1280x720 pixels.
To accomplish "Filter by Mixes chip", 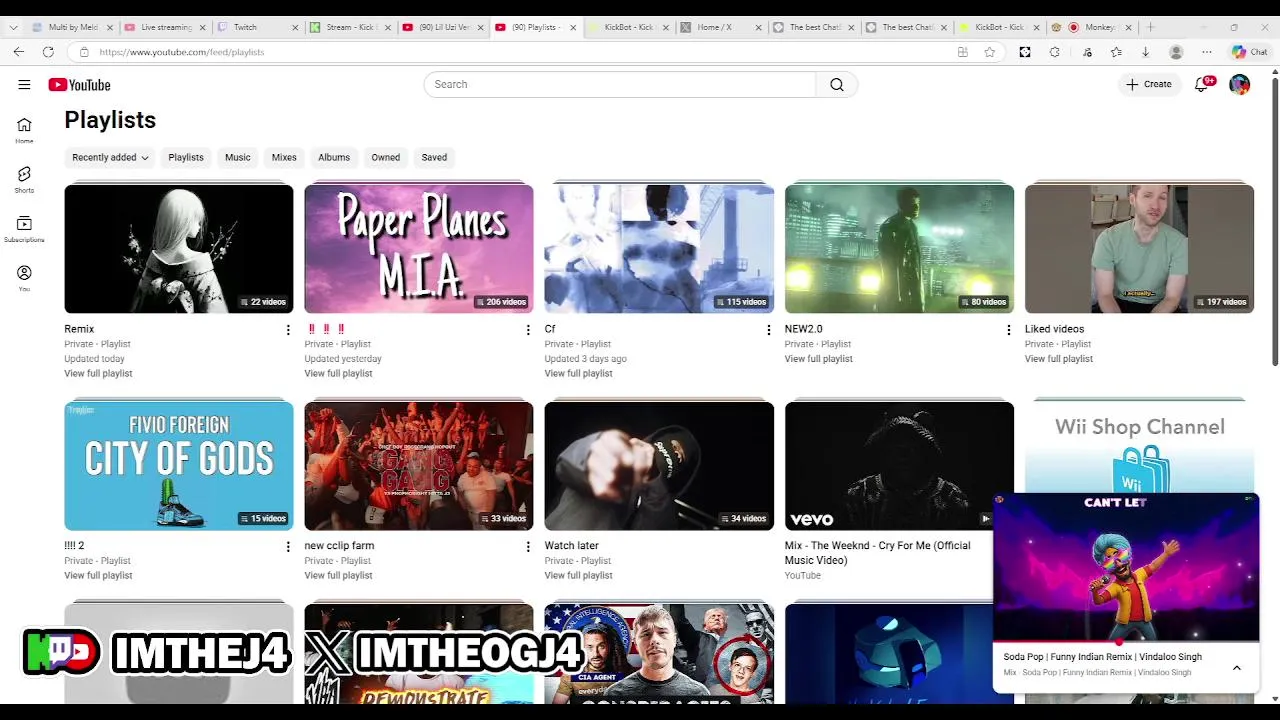I will pos(284,157).
